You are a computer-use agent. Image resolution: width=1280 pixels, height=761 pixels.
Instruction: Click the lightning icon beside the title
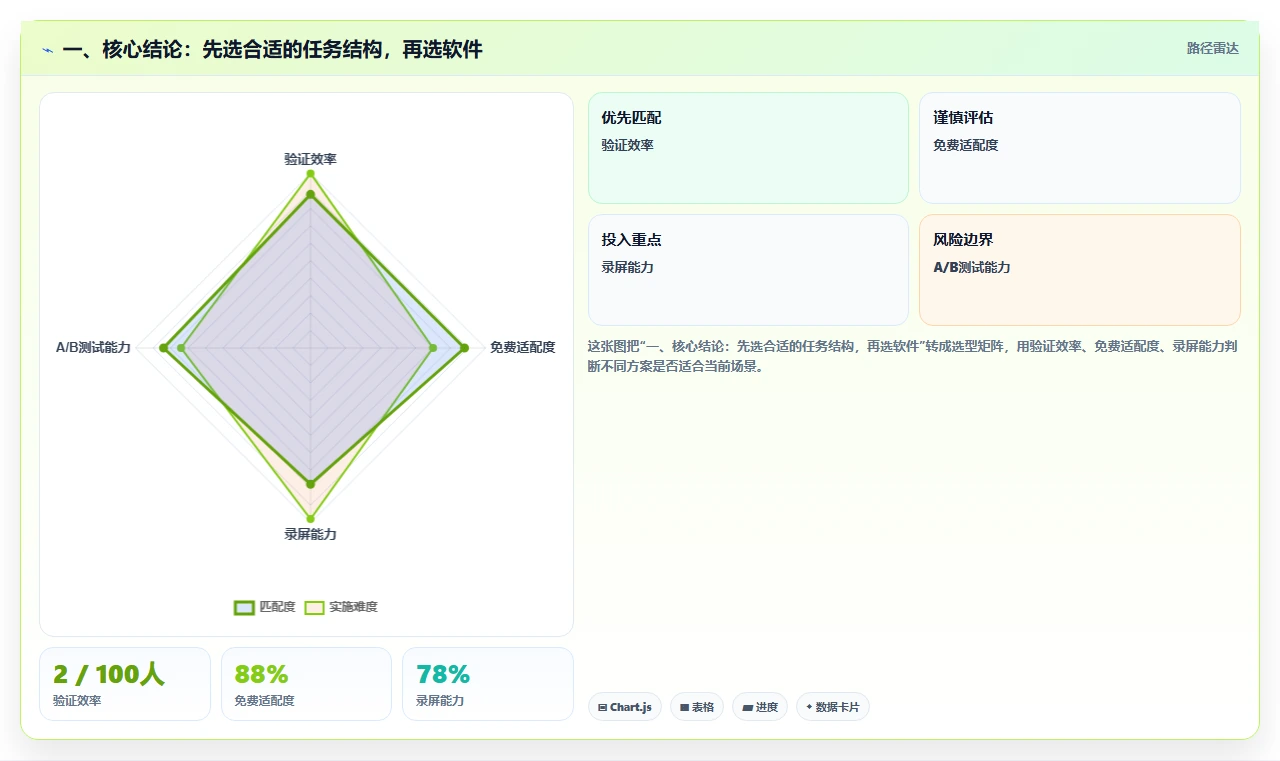point(48,50)
